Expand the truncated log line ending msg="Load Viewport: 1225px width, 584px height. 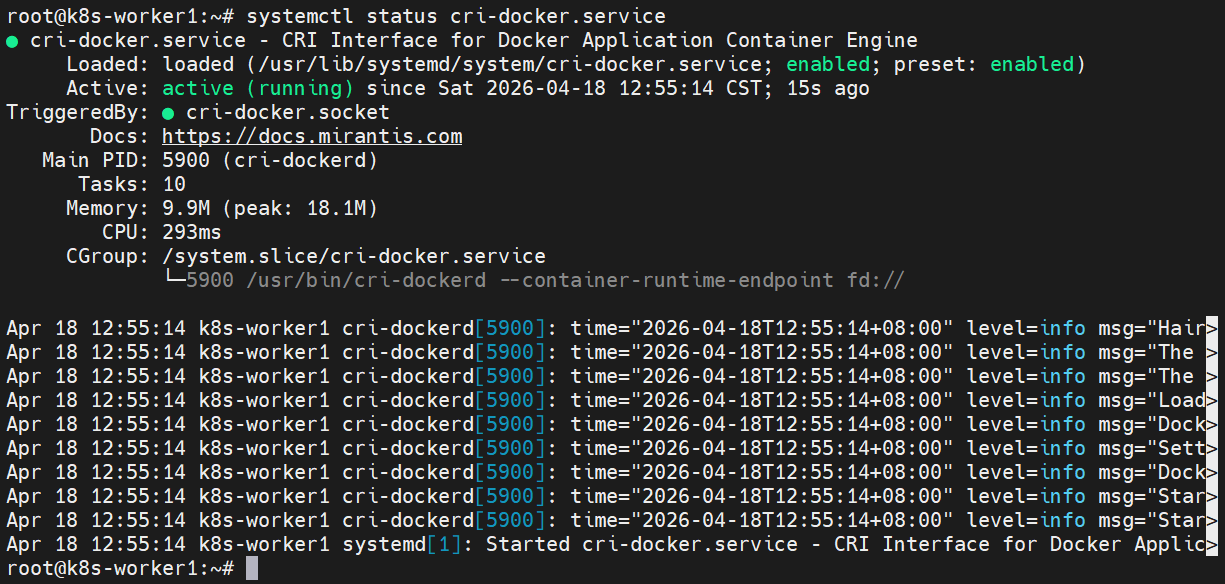point(1212,401)
